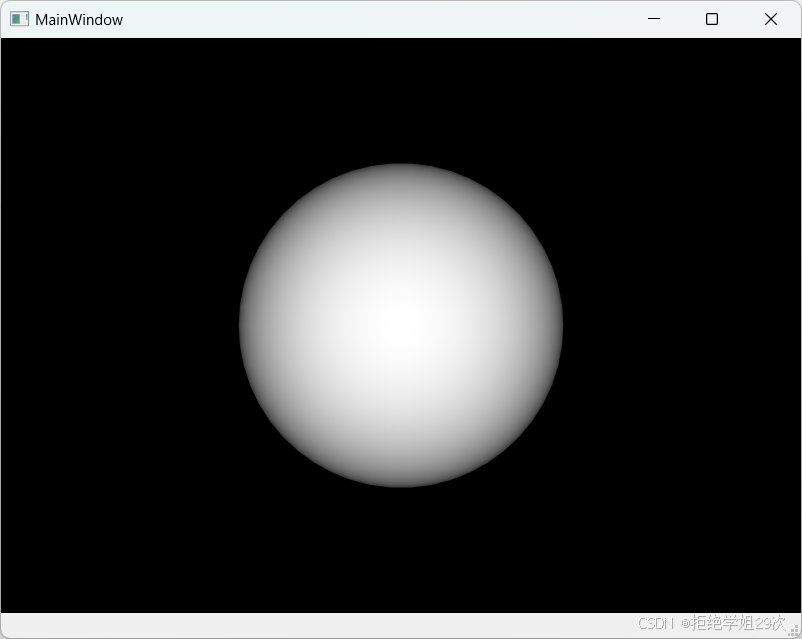Click the MainWindow application icon
The image size is (802, 639).
pos(19,19)
